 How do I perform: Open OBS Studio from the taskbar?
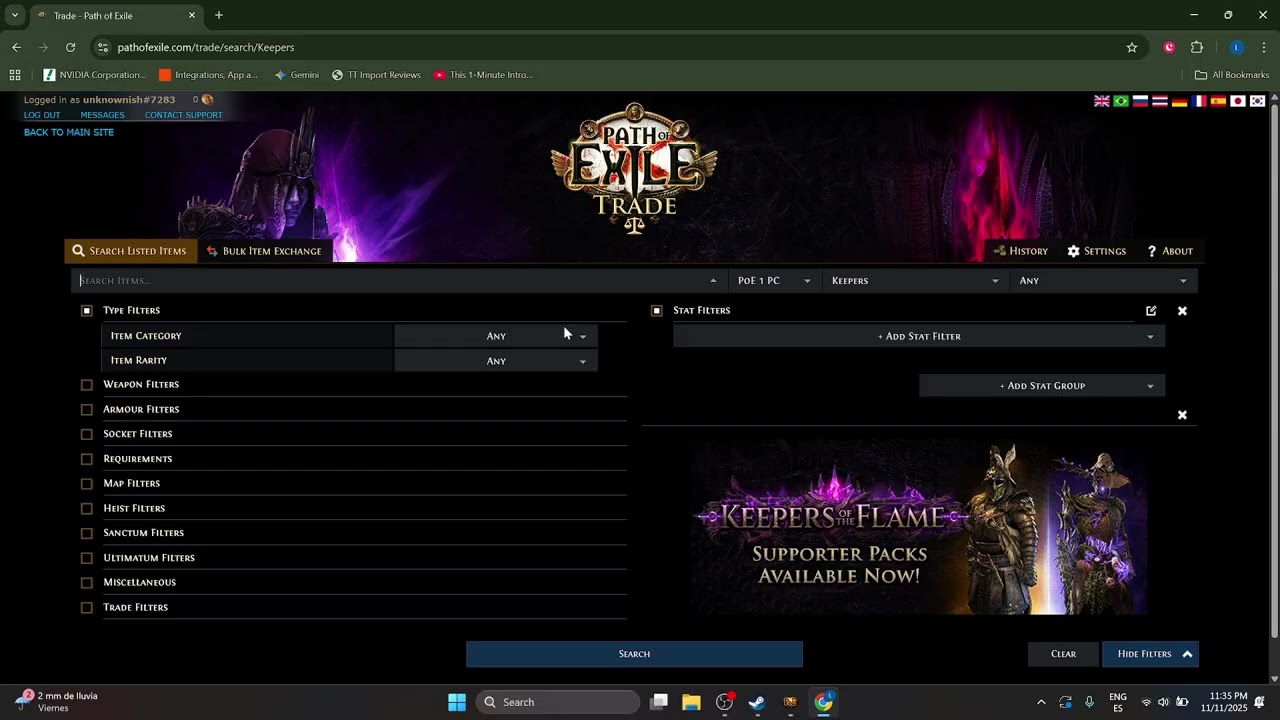pos(725,702)
